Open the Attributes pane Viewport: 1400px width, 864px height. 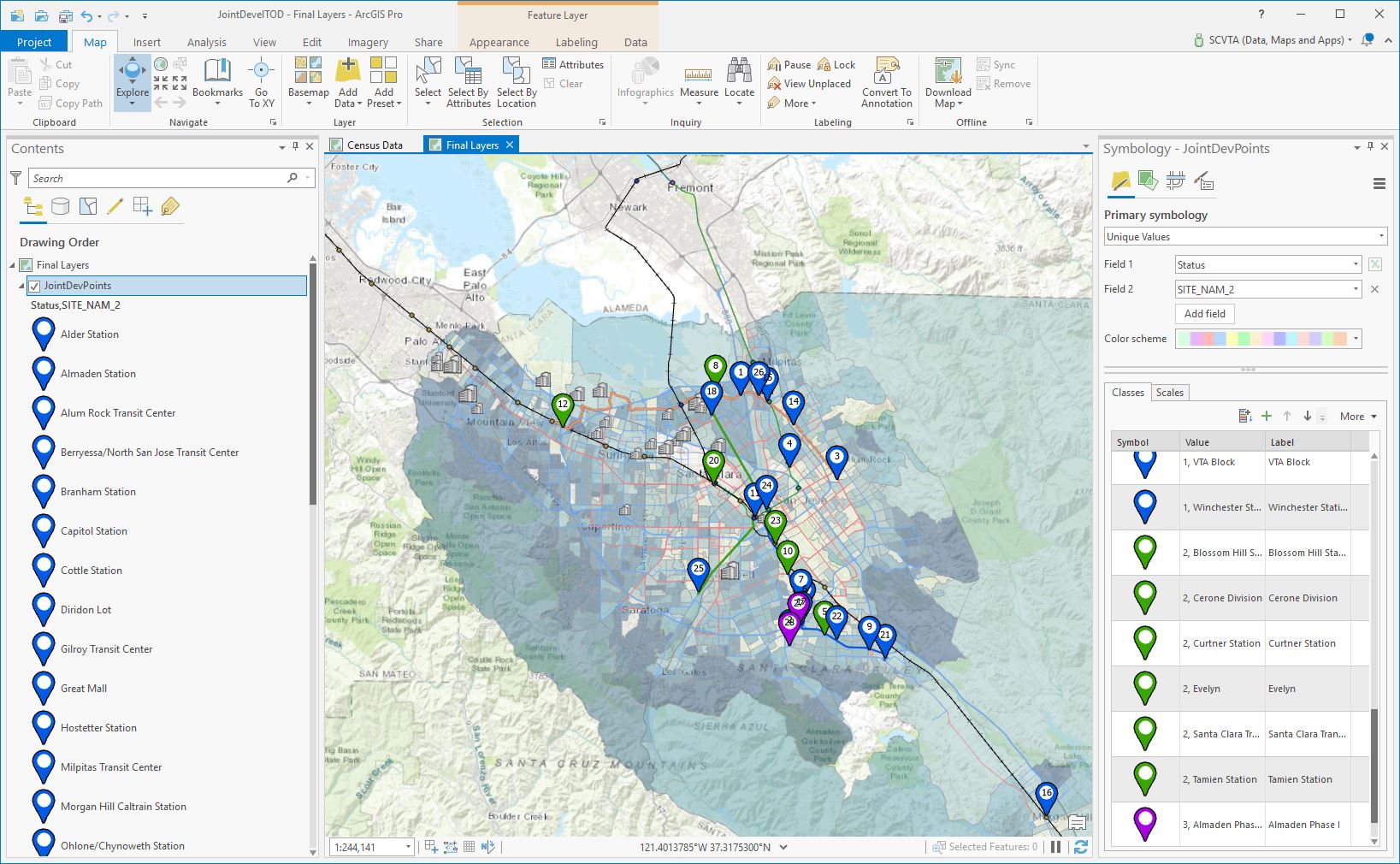point(573,64)
